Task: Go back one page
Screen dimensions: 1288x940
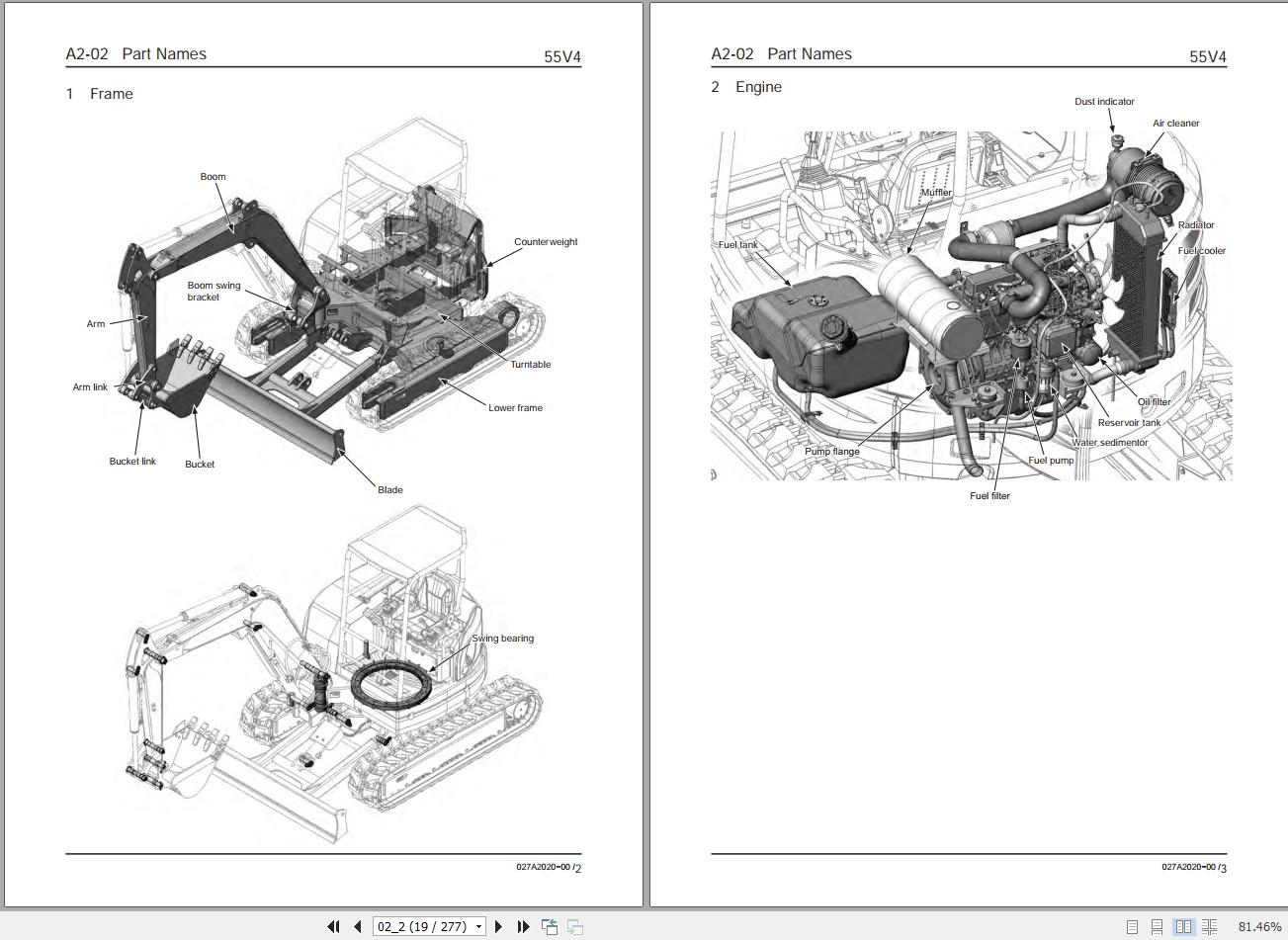Action: (357, 926)
